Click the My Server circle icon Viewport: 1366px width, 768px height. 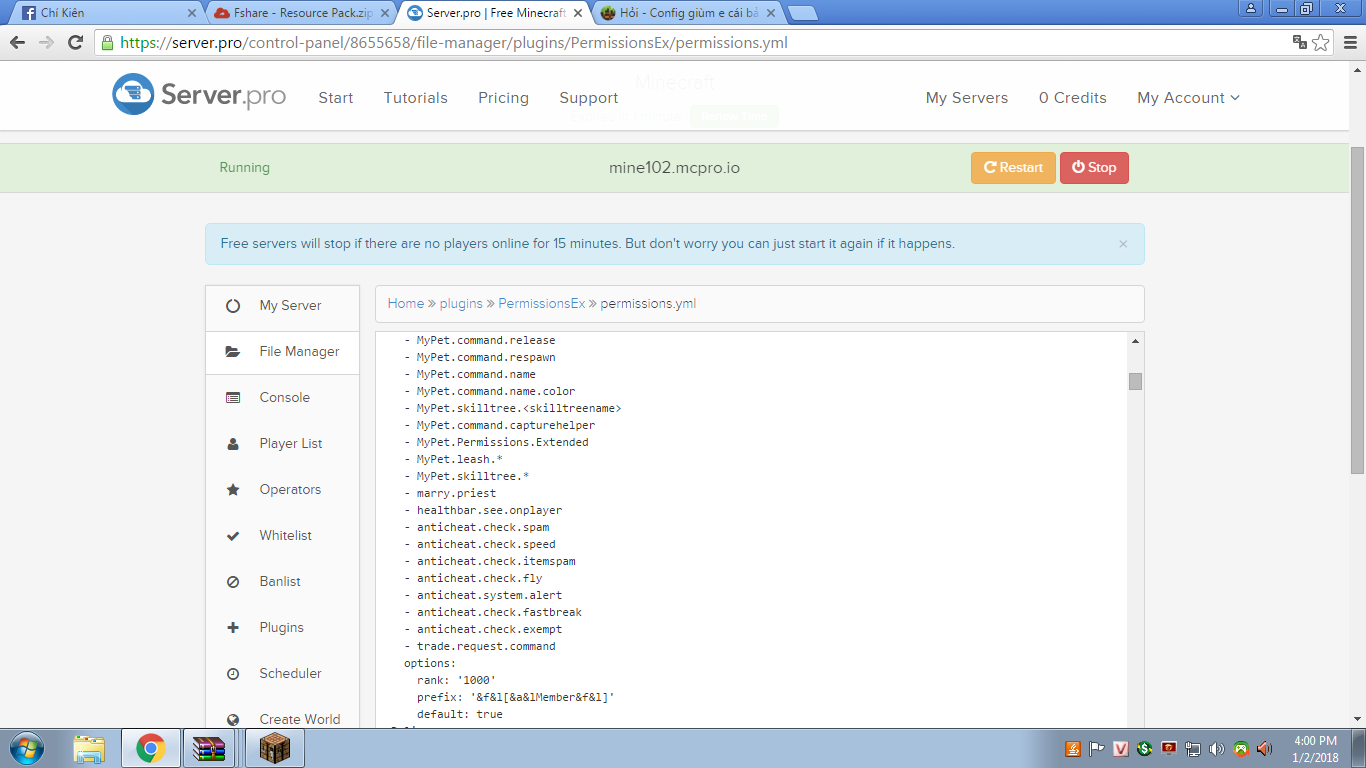[233, 306]
